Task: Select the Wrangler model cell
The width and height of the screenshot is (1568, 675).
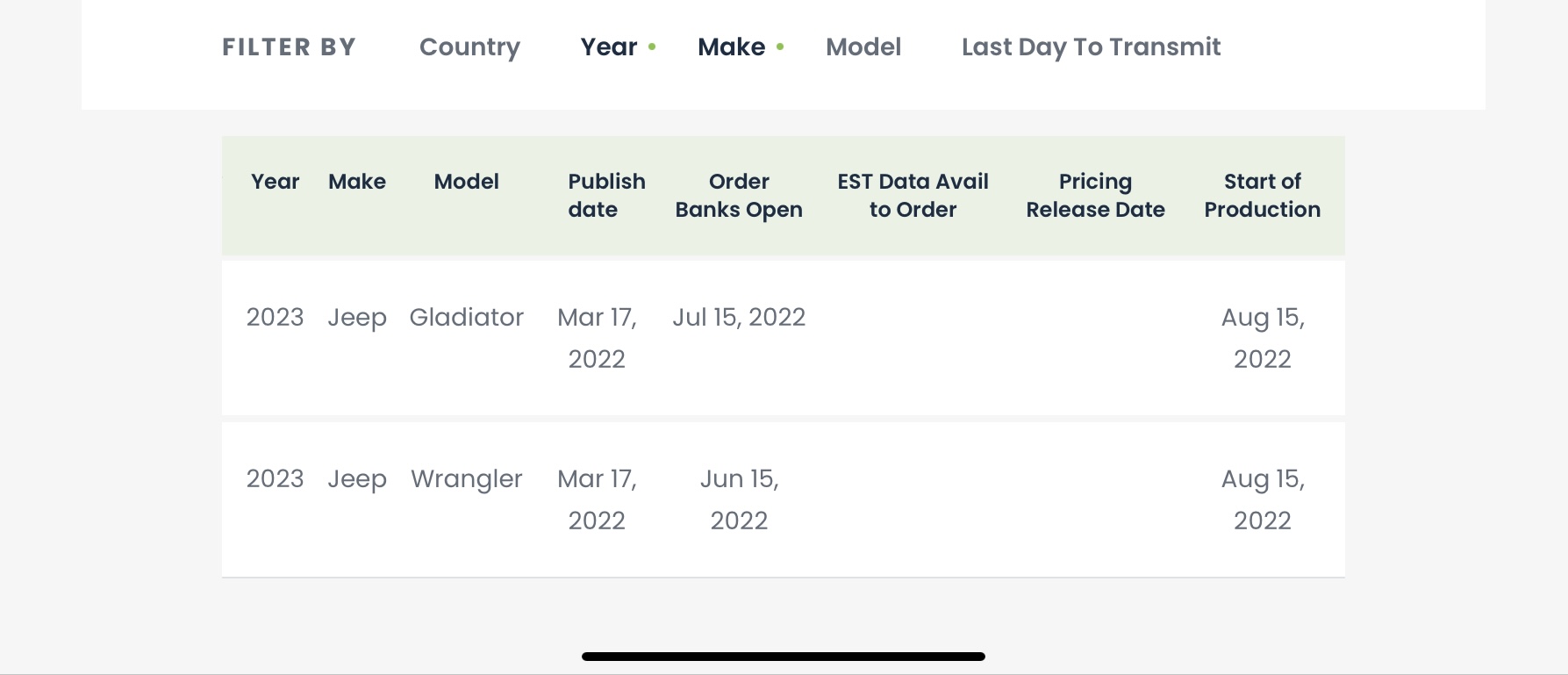Action: [466, 479]
